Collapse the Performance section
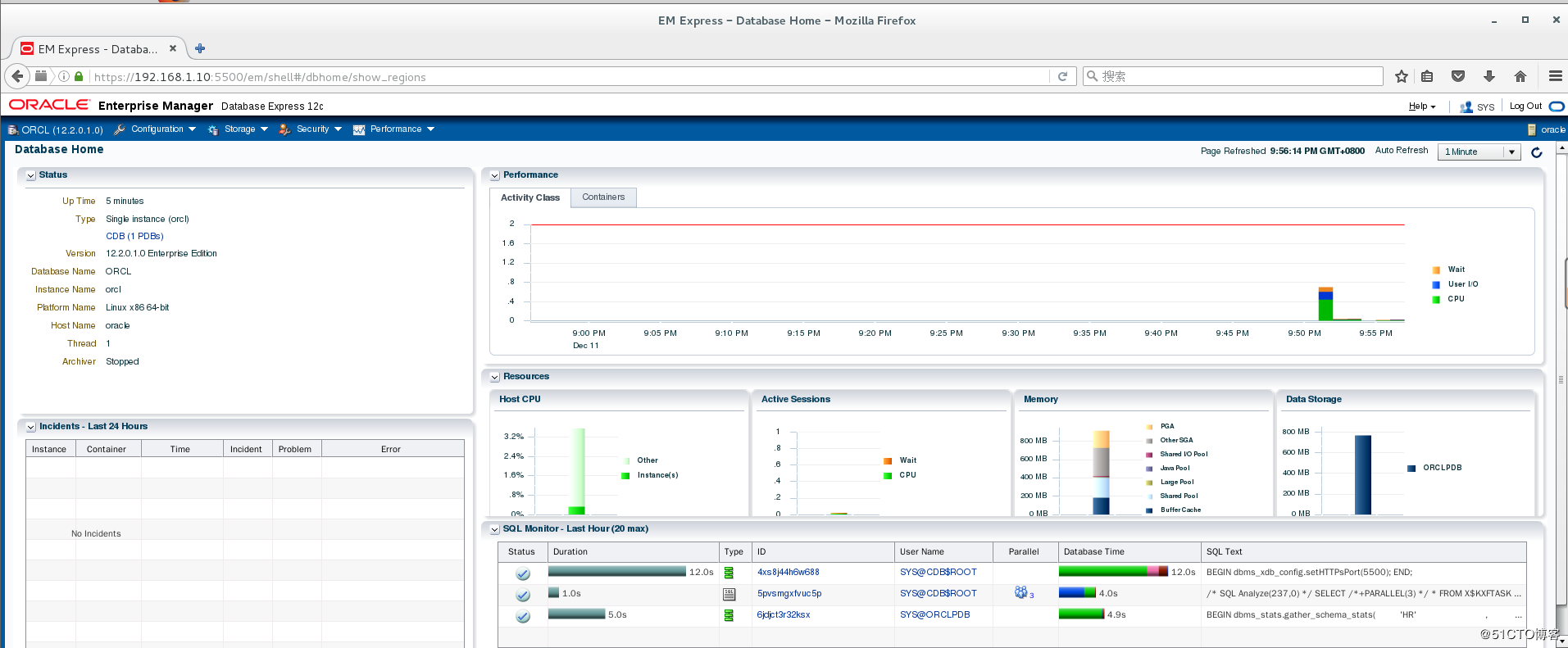This screenshot has height=648, width=1568. pos(495,175)
